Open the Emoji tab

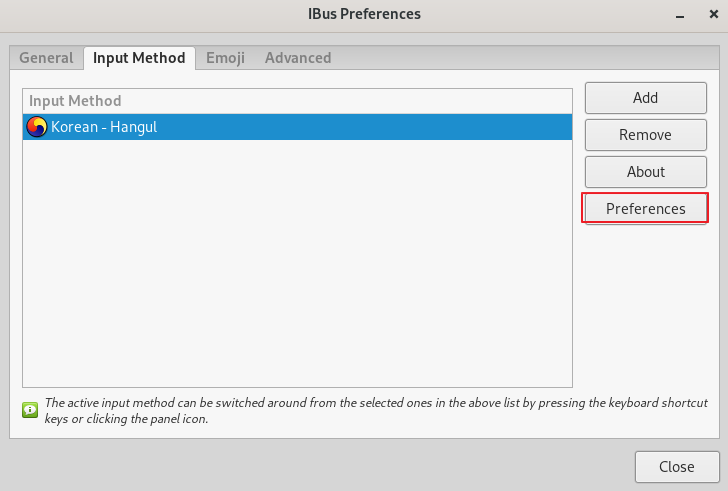pos(225,58)
